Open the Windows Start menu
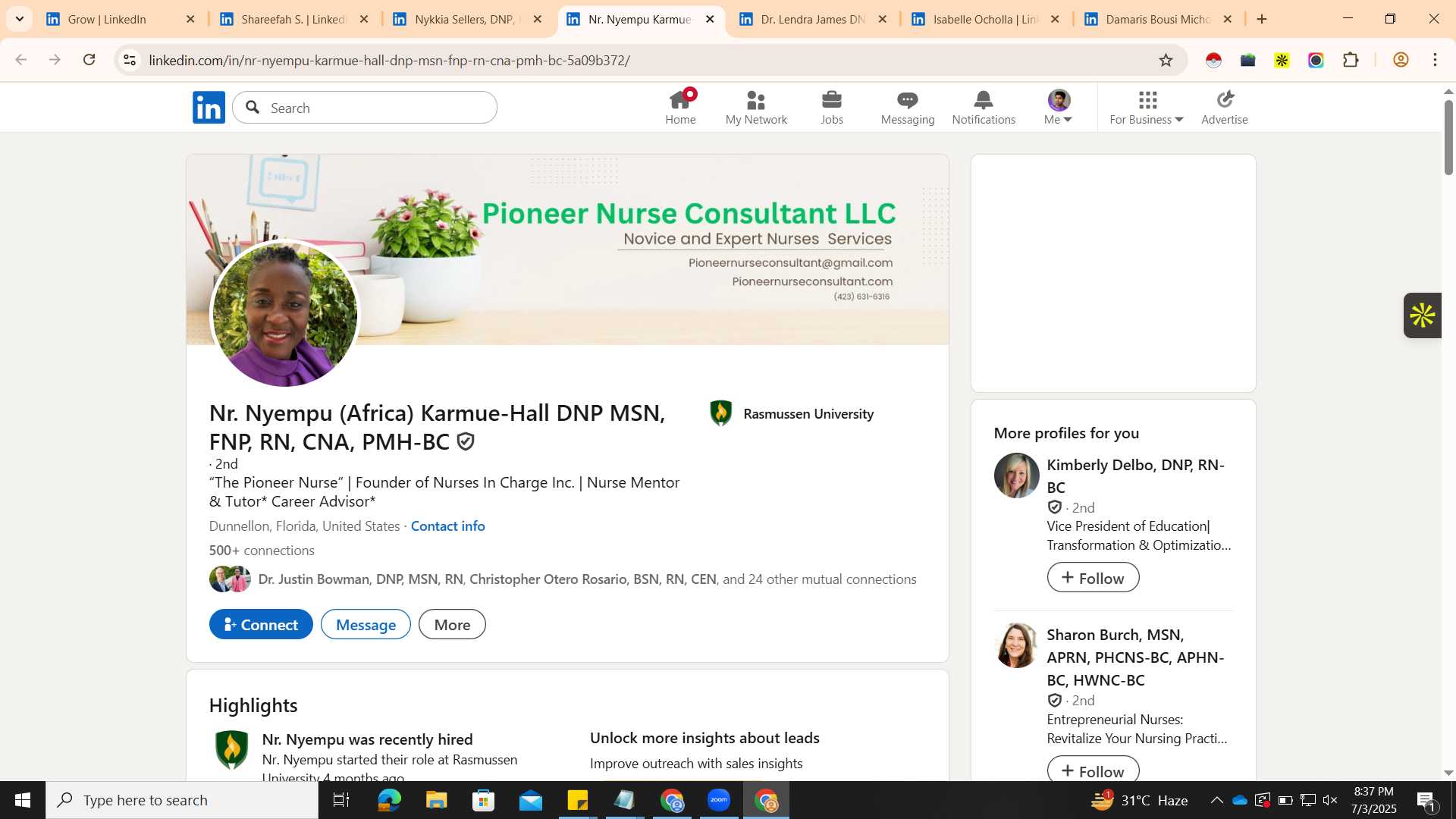The height and width of the screenshot is (819, 1456). (x=23, y=800)
